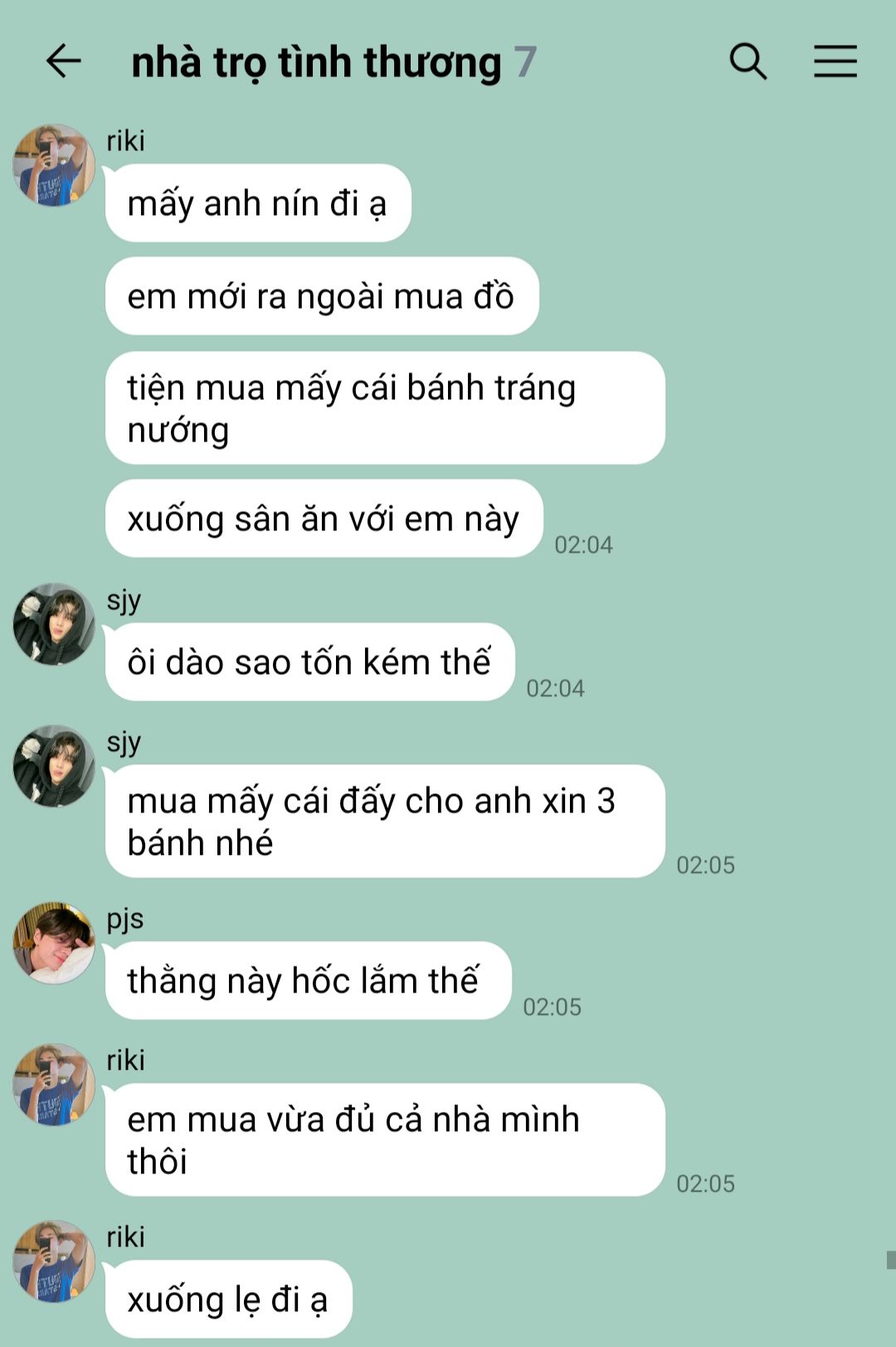Tap the pjs sender name label
Image resolution: width=896 pixels, height=1347 pixels.
125,920
